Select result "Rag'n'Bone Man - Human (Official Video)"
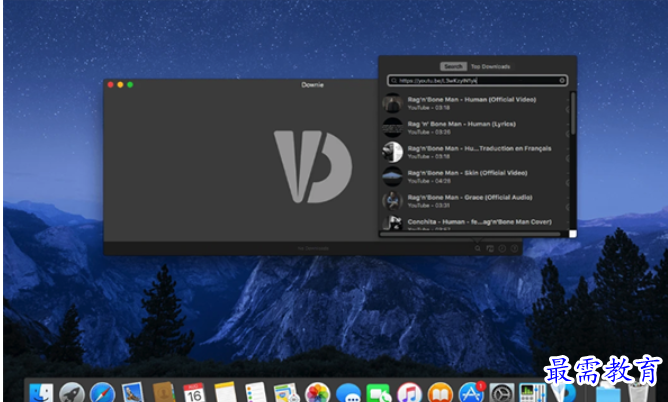Image resolution: width=668 pixels, height=402 pixels. click(475, 103)
